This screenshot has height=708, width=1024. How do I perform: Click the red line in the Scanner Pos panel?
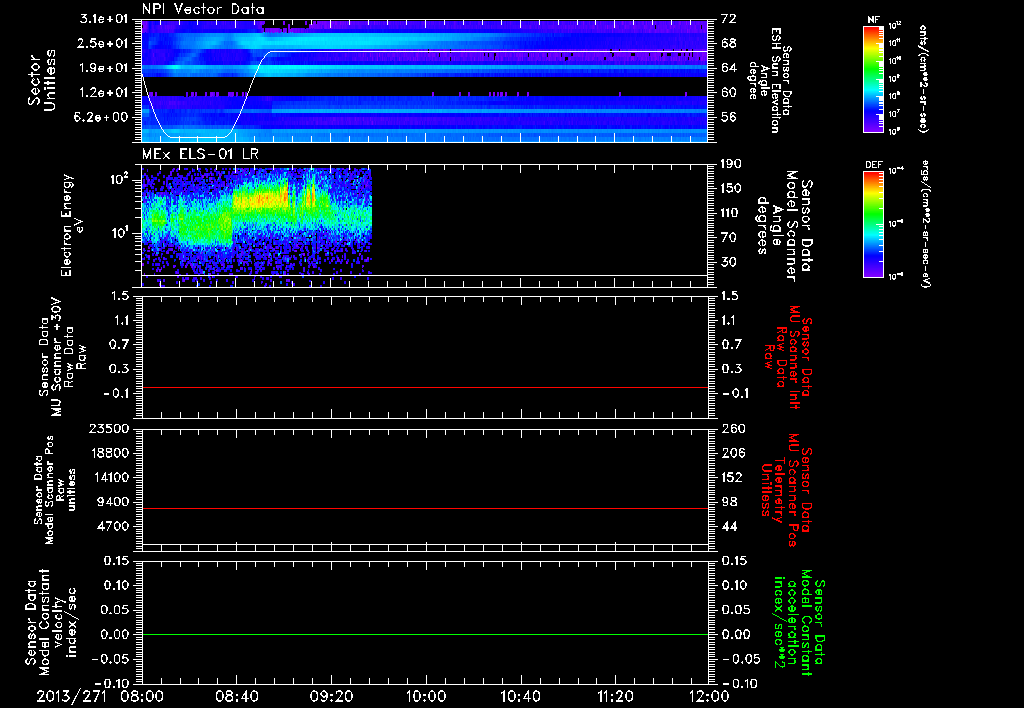[425, 508]
